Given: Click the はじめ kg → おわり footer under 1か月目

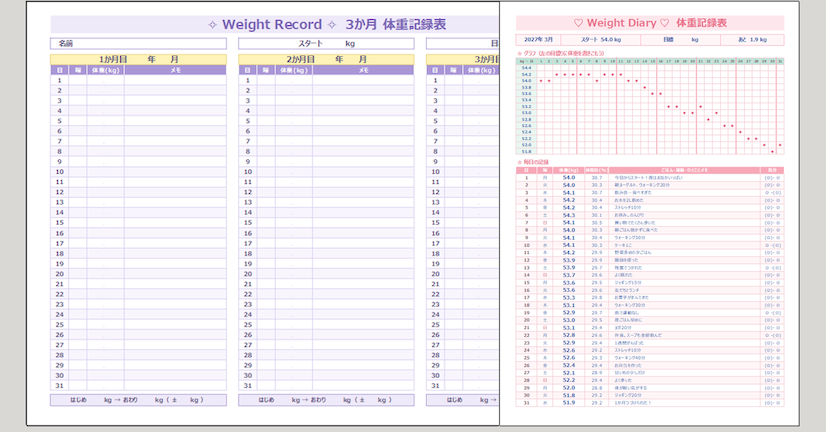Looking at the screenshot, I should coord(139,400).
